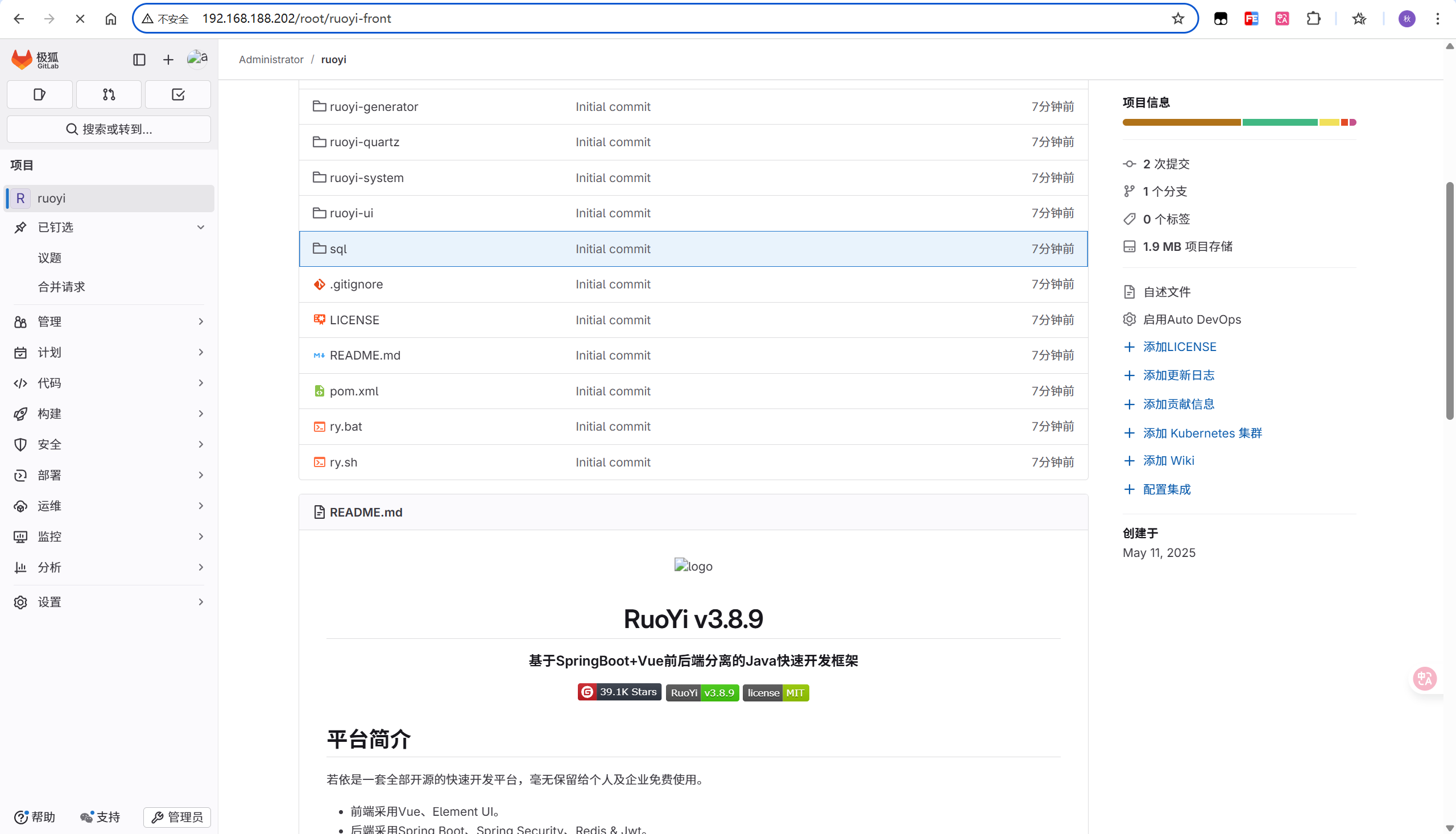This screenshot has width=1456, height=834.
Task: Open the sql folder row
Action: point(338,249)
